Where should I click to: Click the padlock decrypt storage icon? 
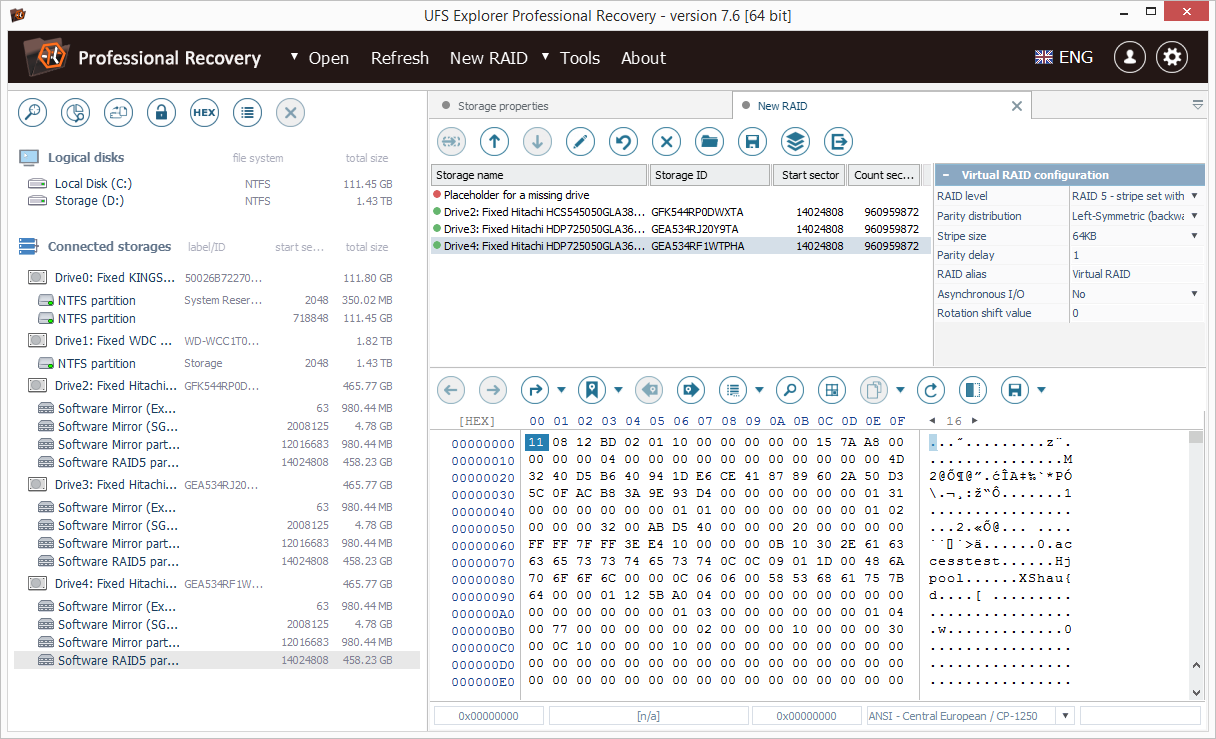[162, 112]
